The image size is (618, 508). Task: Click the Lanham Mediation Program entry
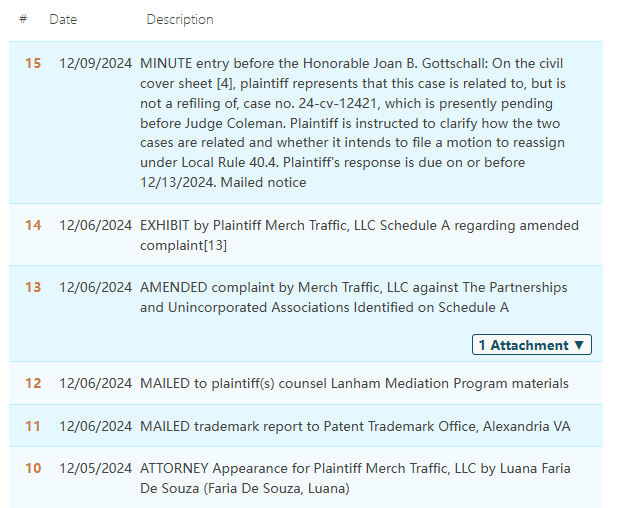pyautogui.click(x=354, y=383)
